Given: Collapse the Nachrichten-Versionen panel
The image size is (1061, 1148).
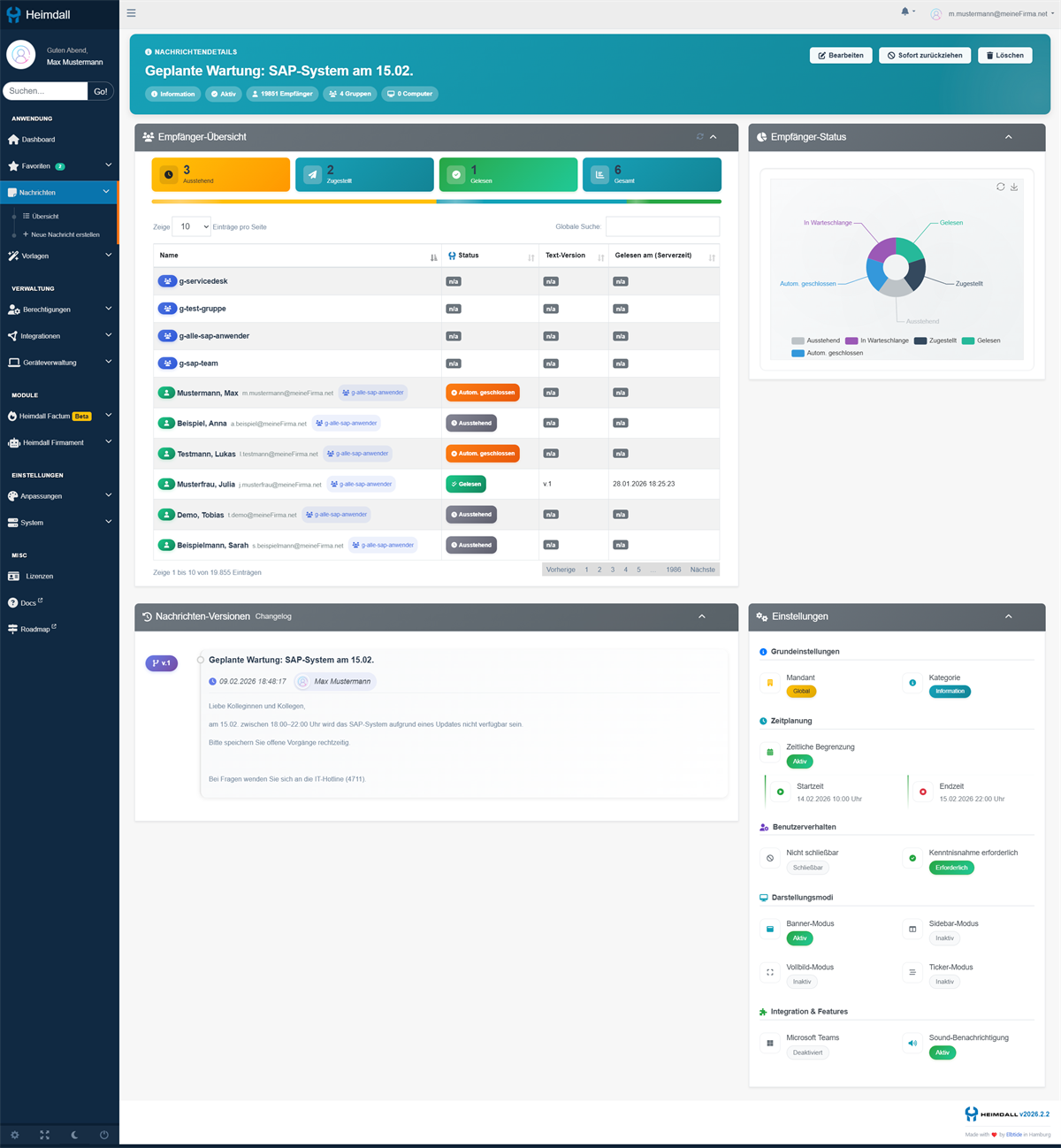Looking at the screenshot, I should coord(702,616).
